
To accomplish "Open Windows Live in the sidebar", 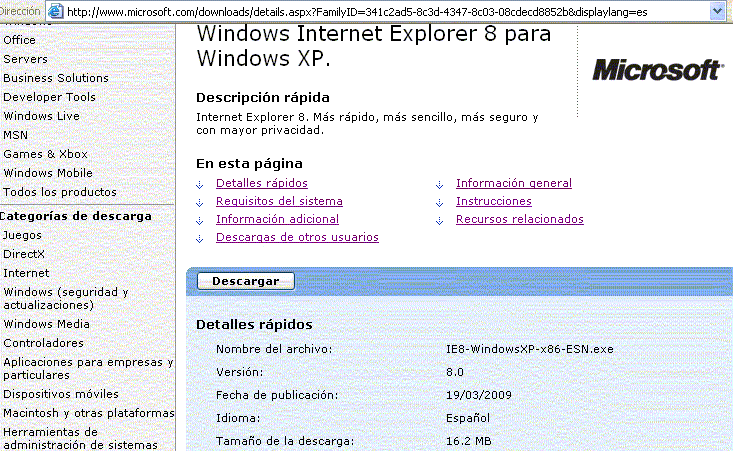I will 41,116.
